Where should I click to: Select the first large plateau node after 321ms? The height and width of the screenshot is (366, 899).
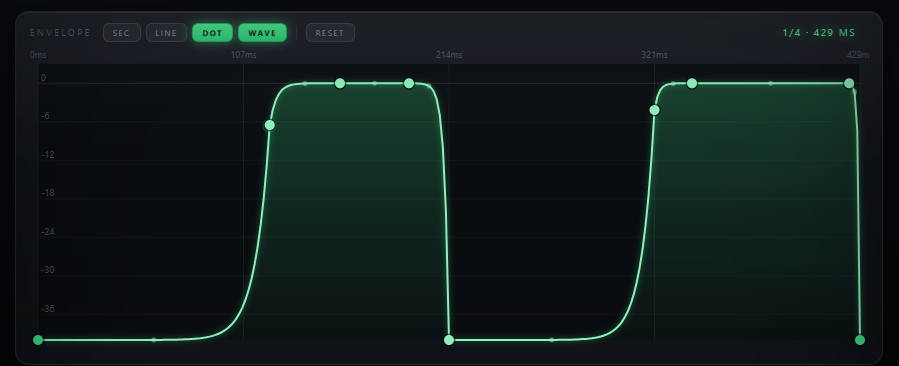click(x=692, y=83)
